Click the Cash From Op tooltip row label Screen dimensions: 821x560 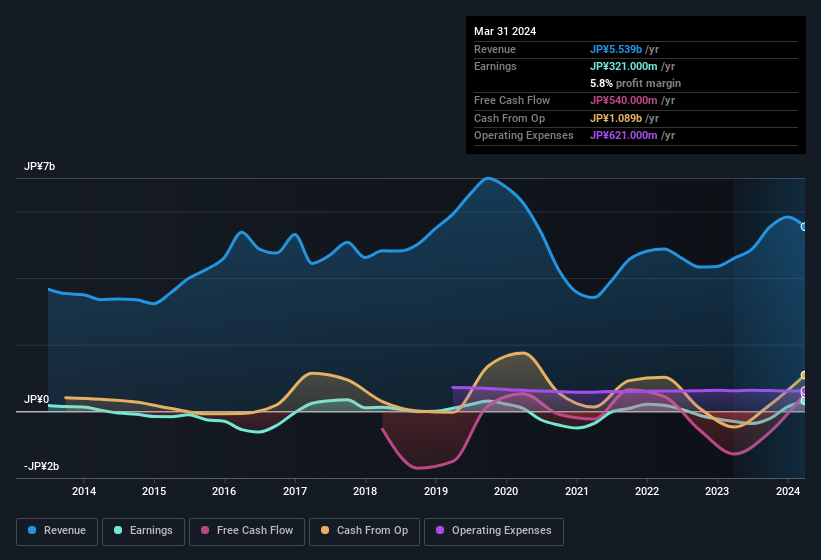pyautogui.click(x=509, y=118)
